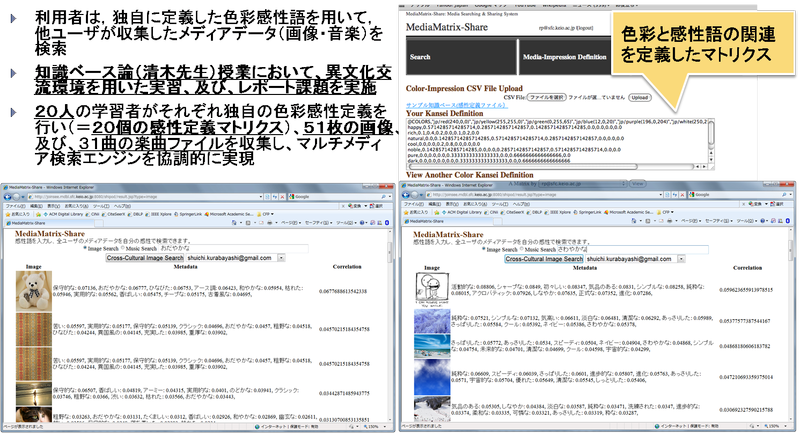Switch to the Media-Impression Definition tab
Viewport: 800px width, 433px height.
[564, 57]
